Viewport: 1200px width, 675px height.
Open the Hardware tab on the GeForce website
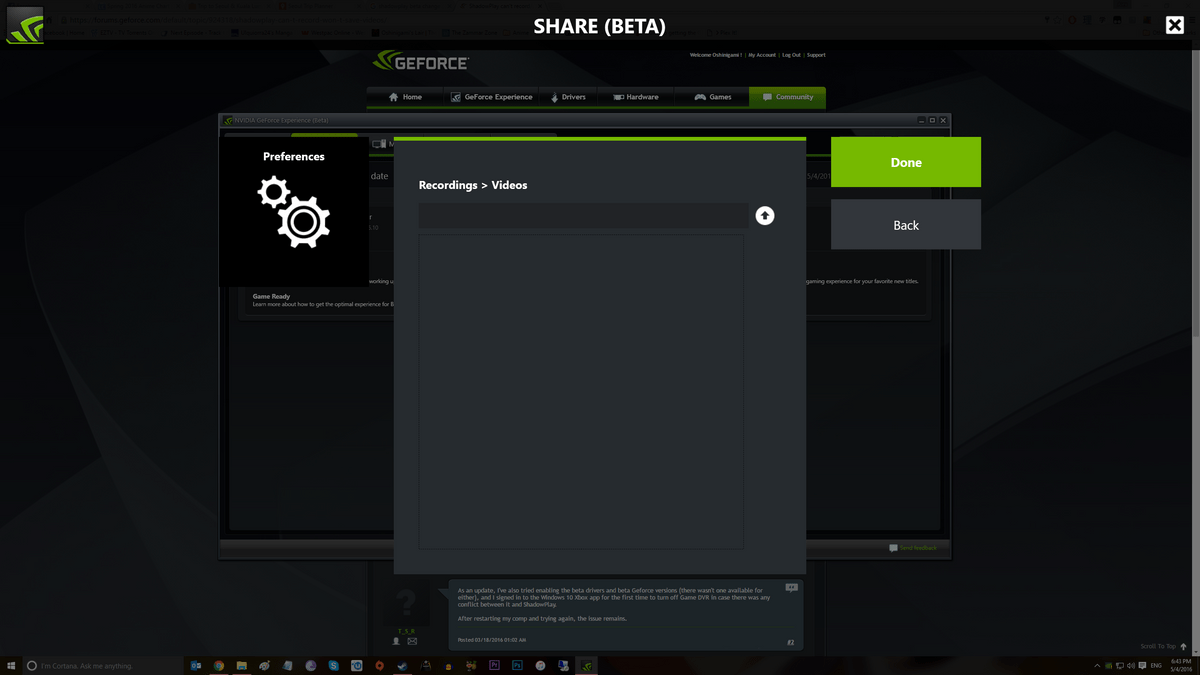(636, 97)
